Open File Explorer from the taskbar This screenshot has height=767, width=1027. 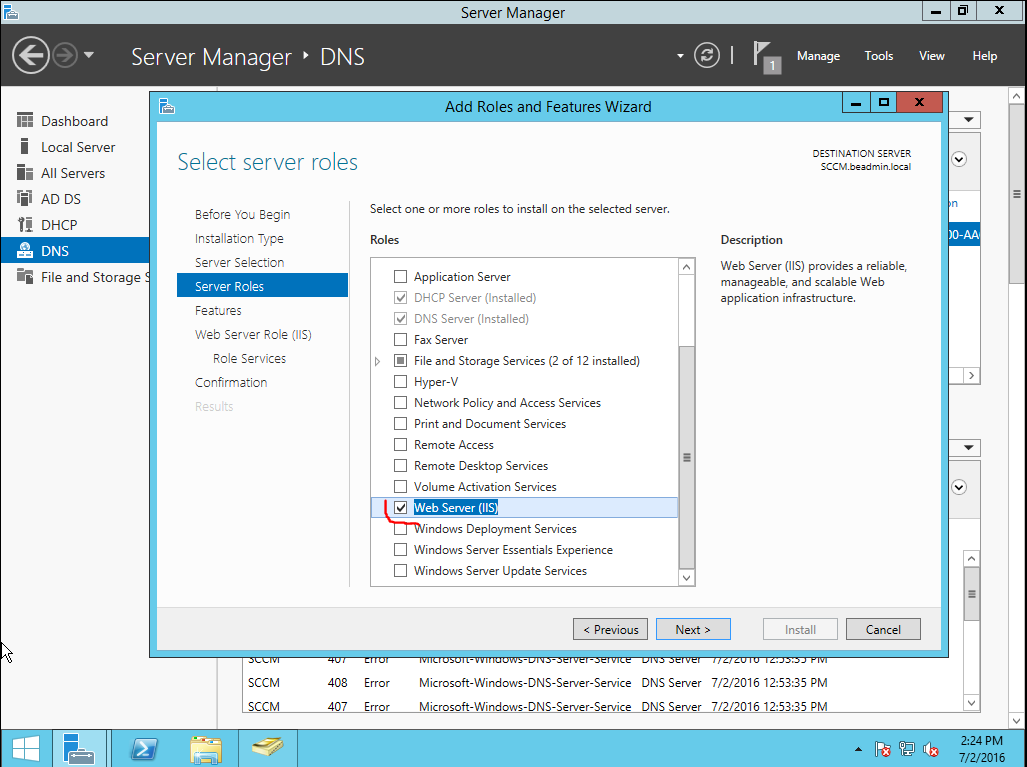(206, 748)
